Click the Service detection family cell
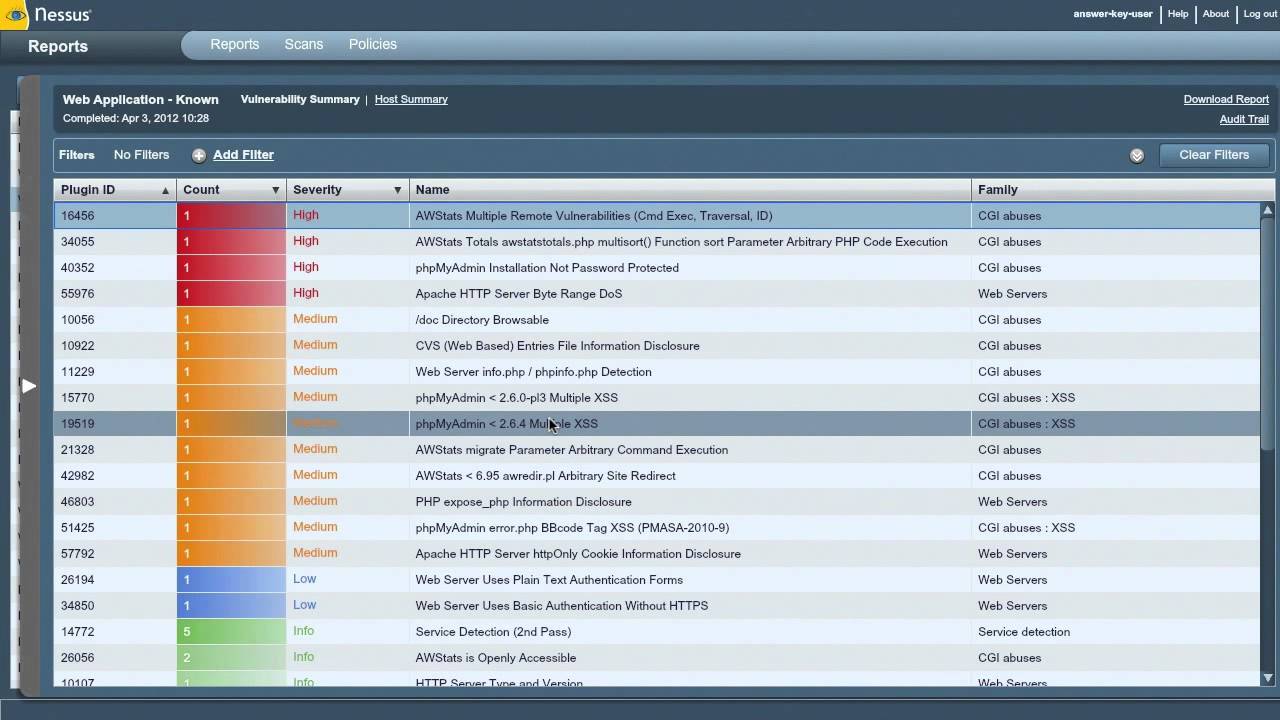 pos(1024,632)
